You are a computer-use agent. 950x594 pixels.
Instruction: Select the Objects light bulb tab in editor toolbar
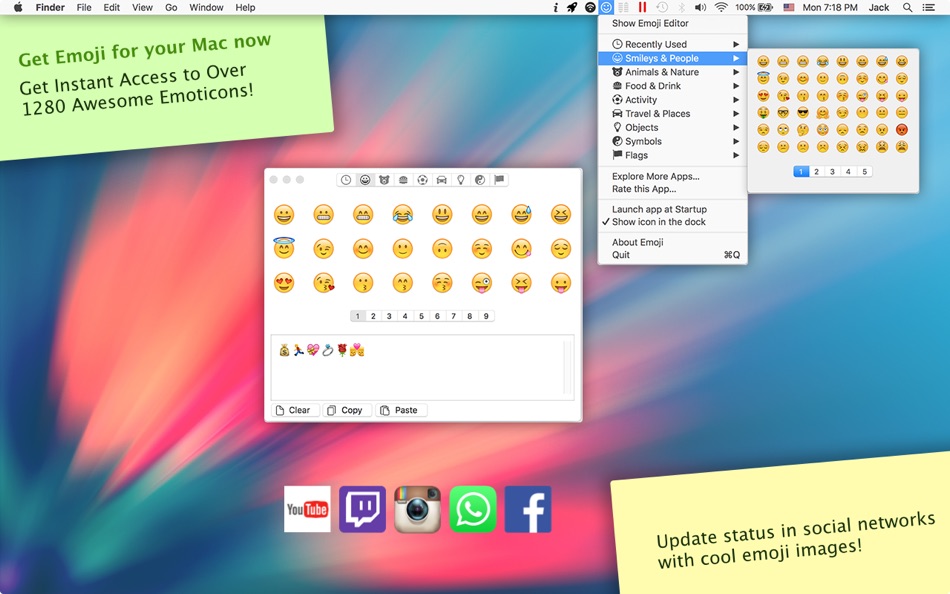click(460, 180)
